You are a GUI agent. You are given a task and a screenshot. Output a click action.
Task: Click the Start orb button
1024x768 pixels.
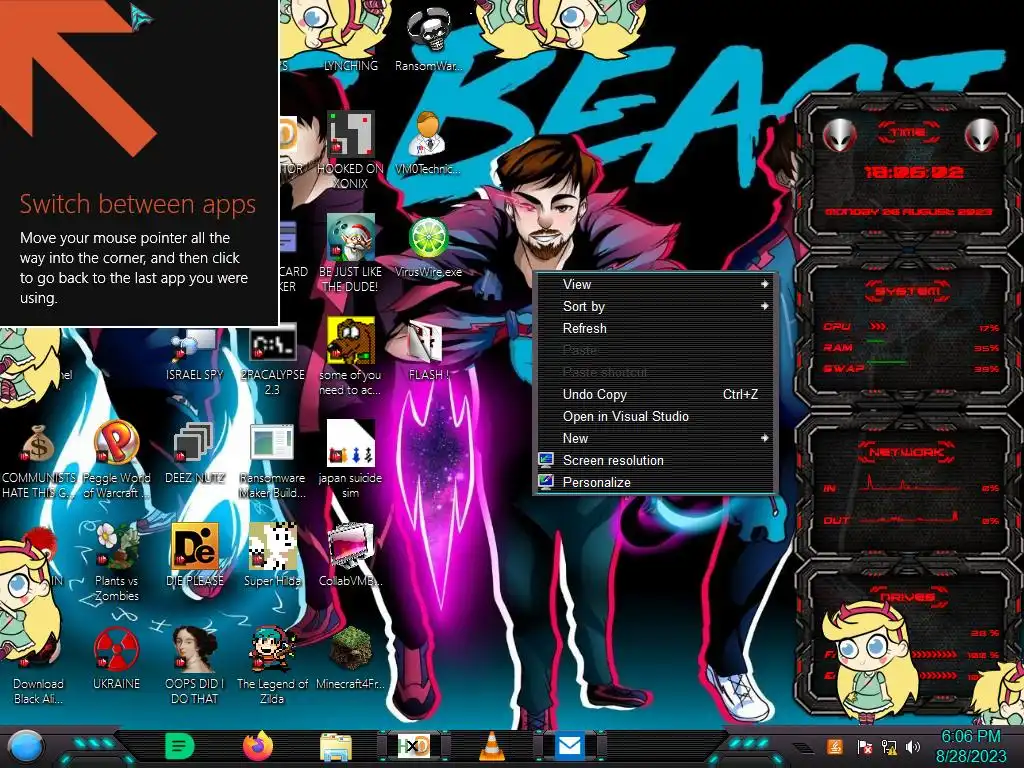(x=24, y=746)
